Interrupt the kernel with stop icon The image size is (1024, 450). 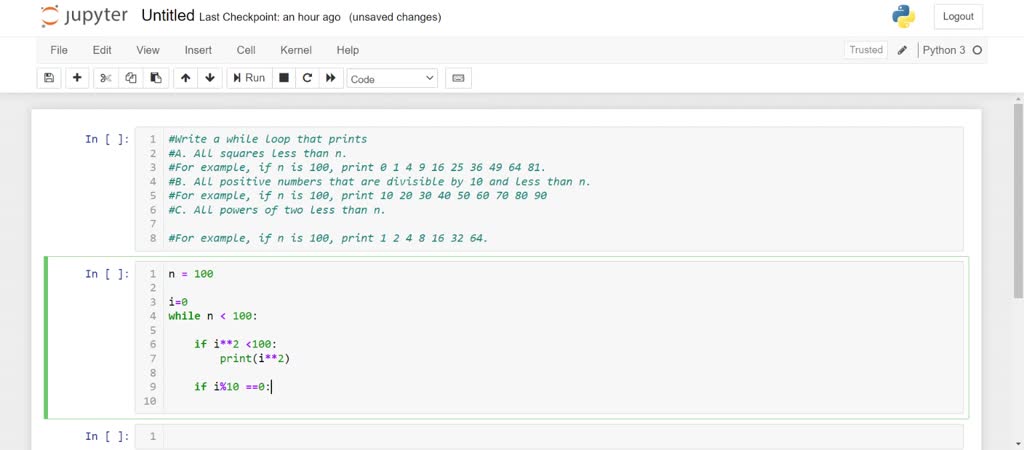click(x=284, y=78)
